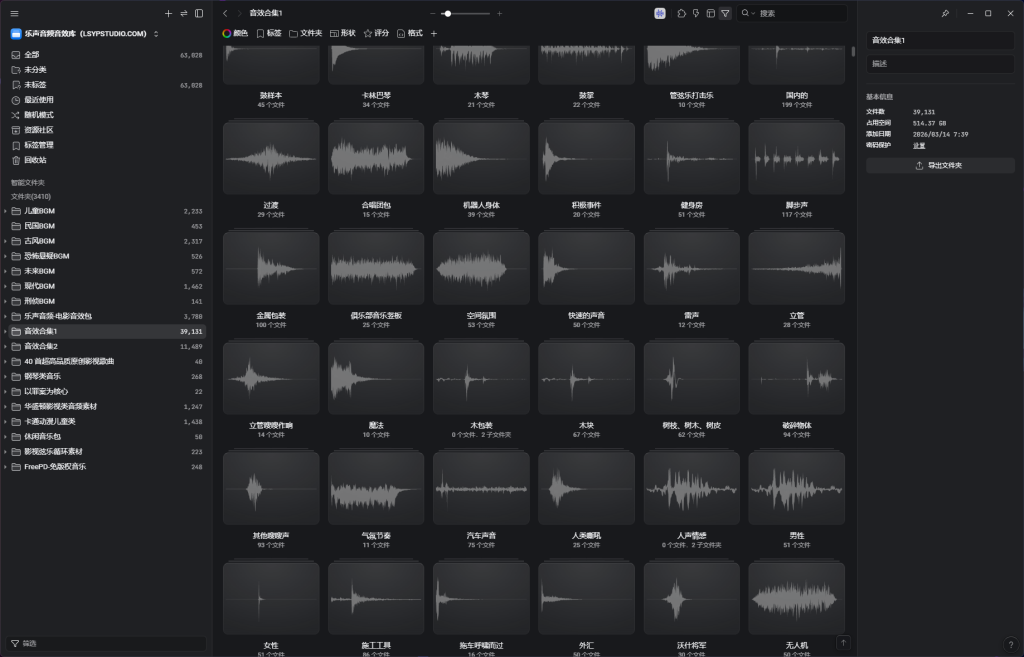Expand the 儿童BGM folder tree arrow
This screenshot has width=1024, height=657.
(6, 211)
